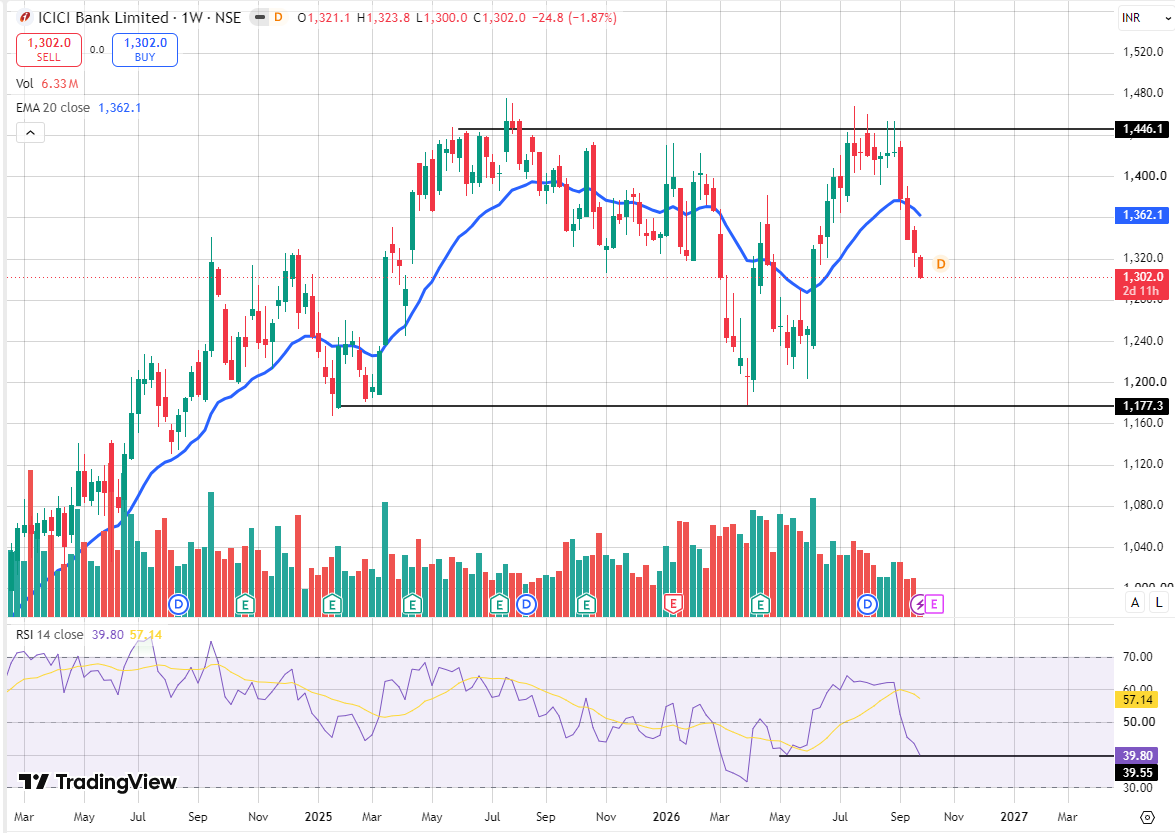
Task: Click the close price C1,302.0 in the header
Action: 500,17
